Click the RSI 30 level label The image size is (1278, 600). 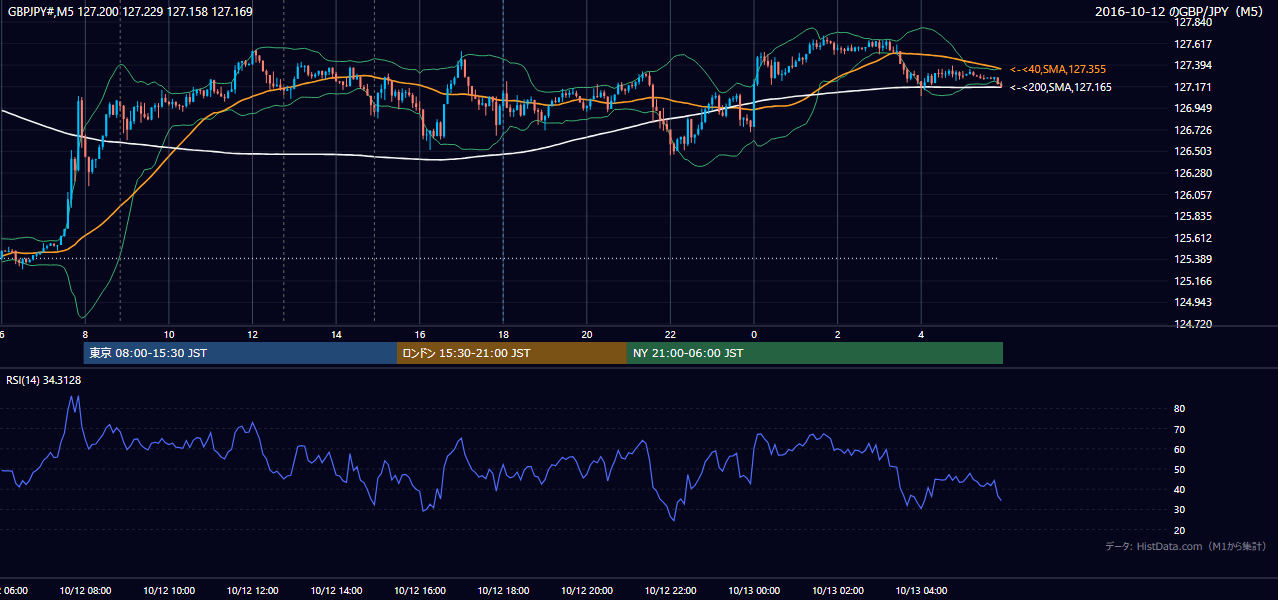click(x=1179, y=509)
